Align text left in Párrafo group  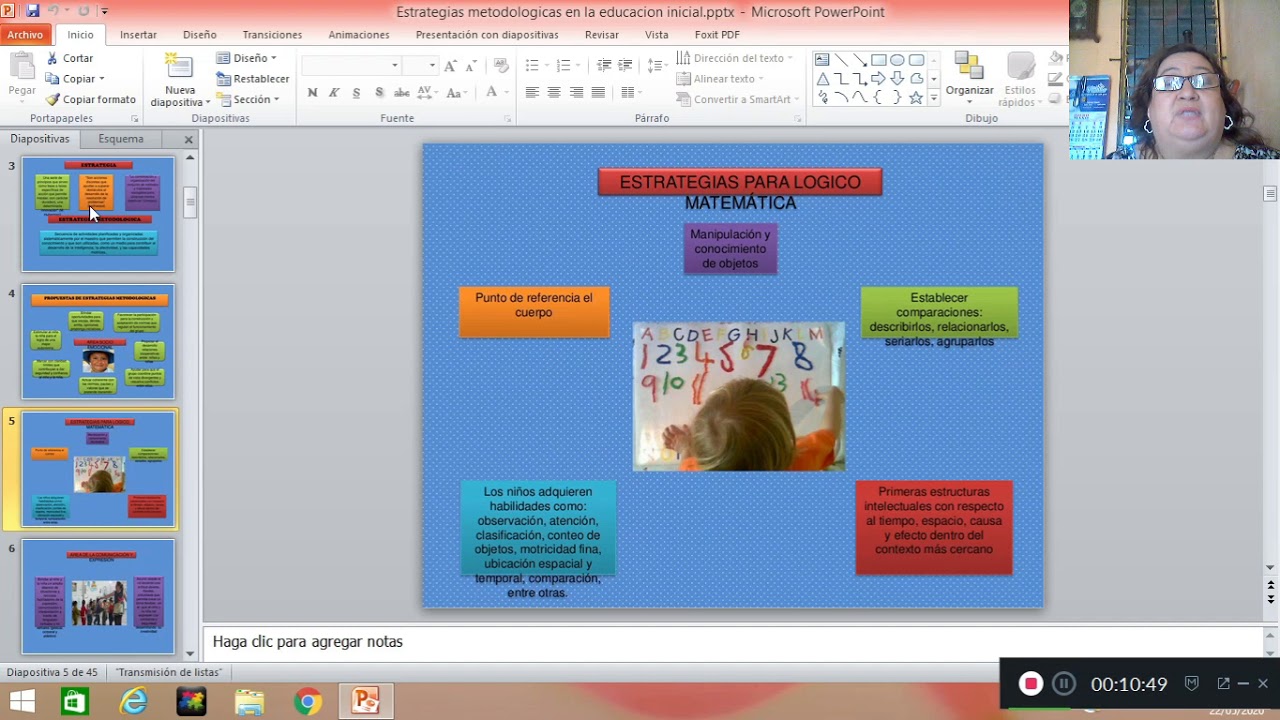532,92
